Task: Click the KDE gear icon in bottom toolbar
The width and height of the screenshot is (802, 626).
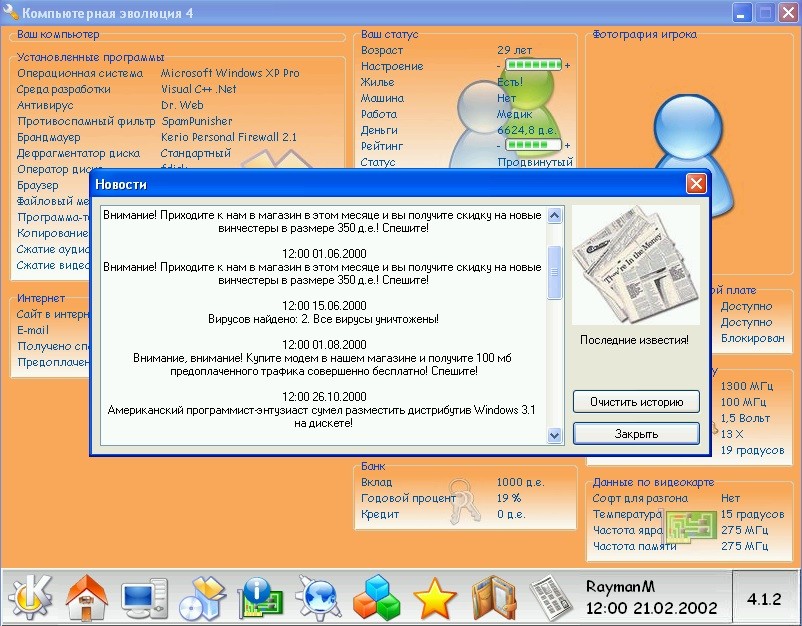Action: tap(30, 597)
